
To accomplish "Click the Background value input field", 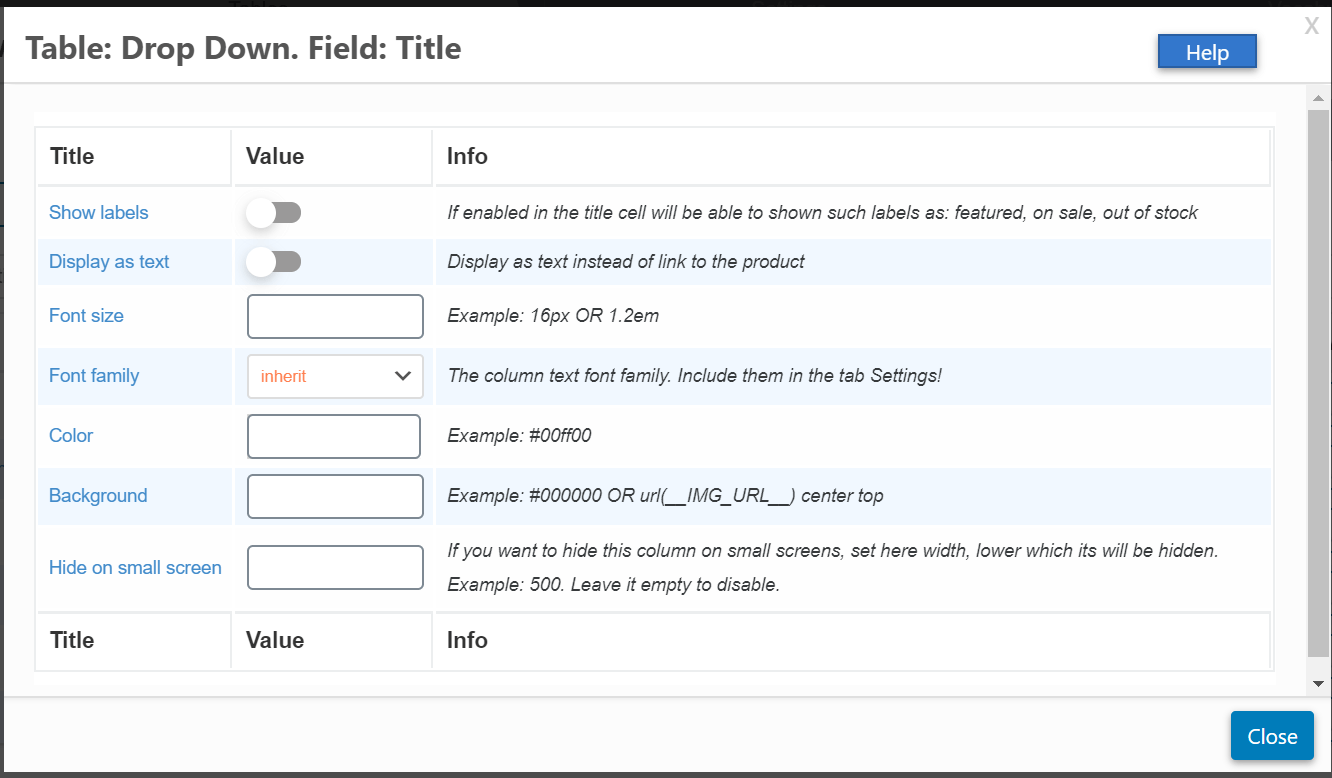I will (335, 496).
